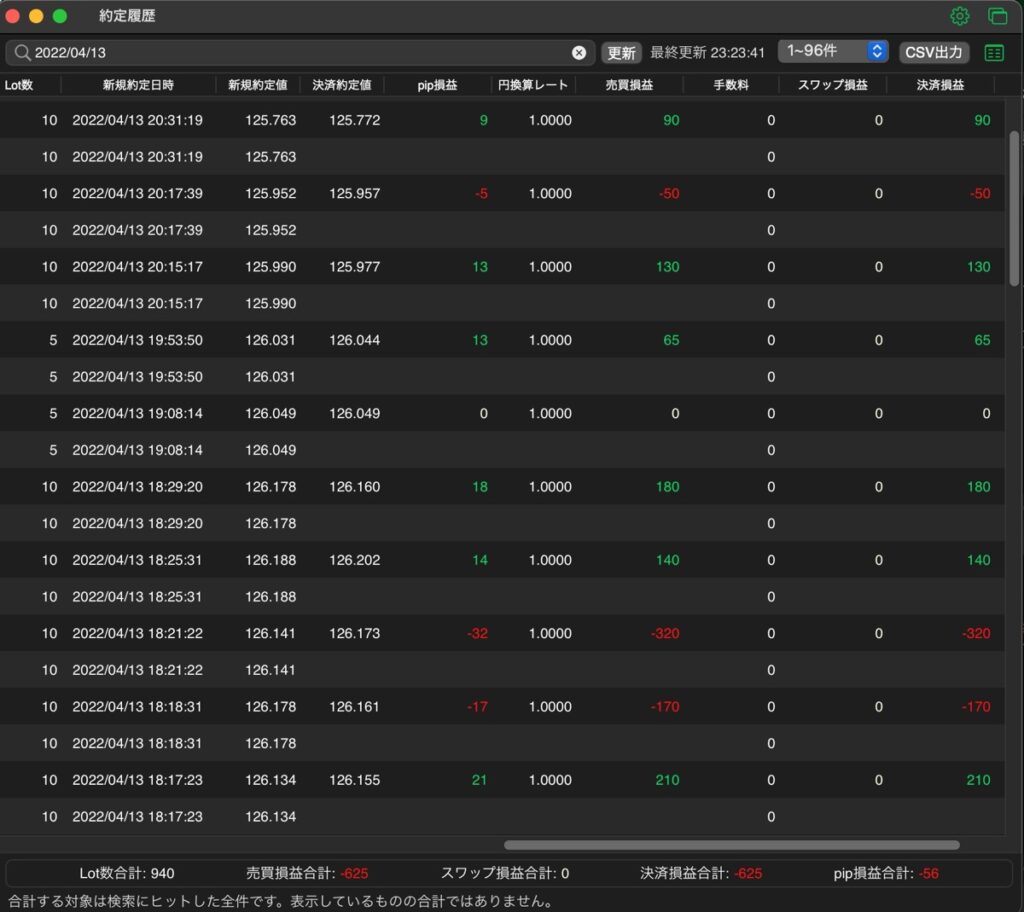Click settlement price 126.044
Viewport: 1024px width, 912px height.
[355, 340]
